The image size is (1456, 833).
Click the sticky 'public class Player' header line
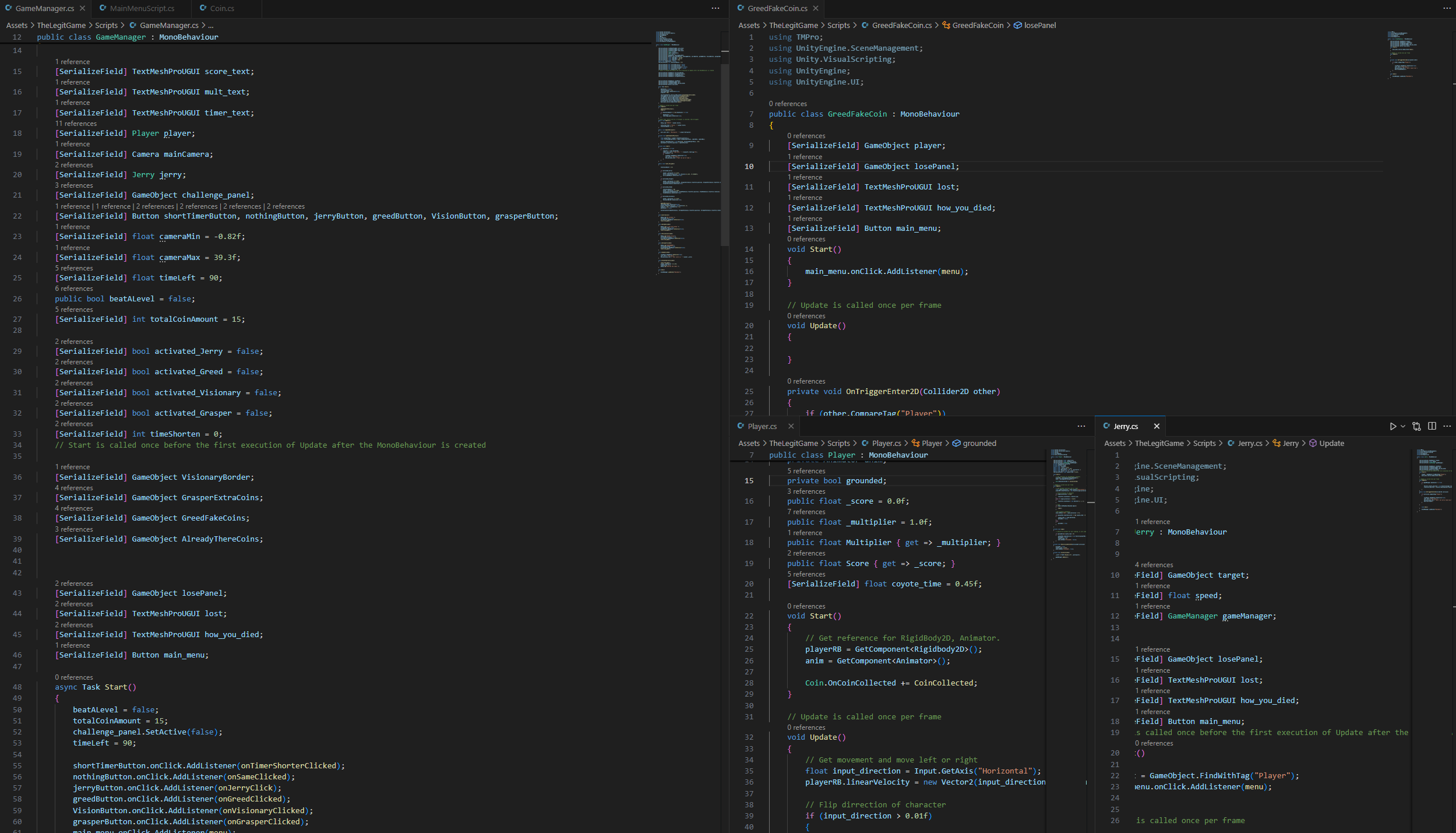click(848, 455)
